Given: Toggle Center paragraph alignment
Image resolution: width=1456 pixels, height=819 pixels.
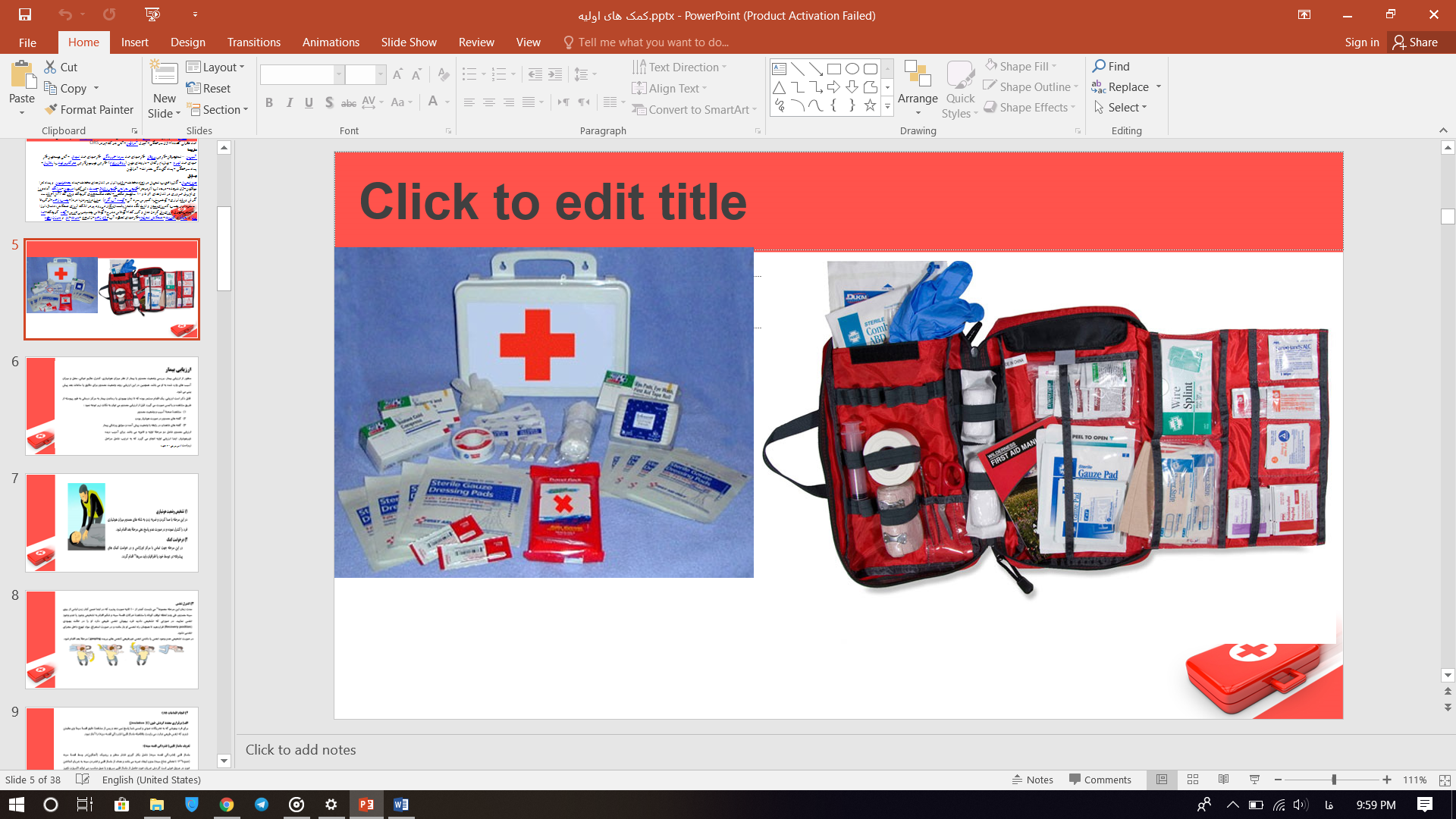Looking at the screenshot, I should coord(489,102).
